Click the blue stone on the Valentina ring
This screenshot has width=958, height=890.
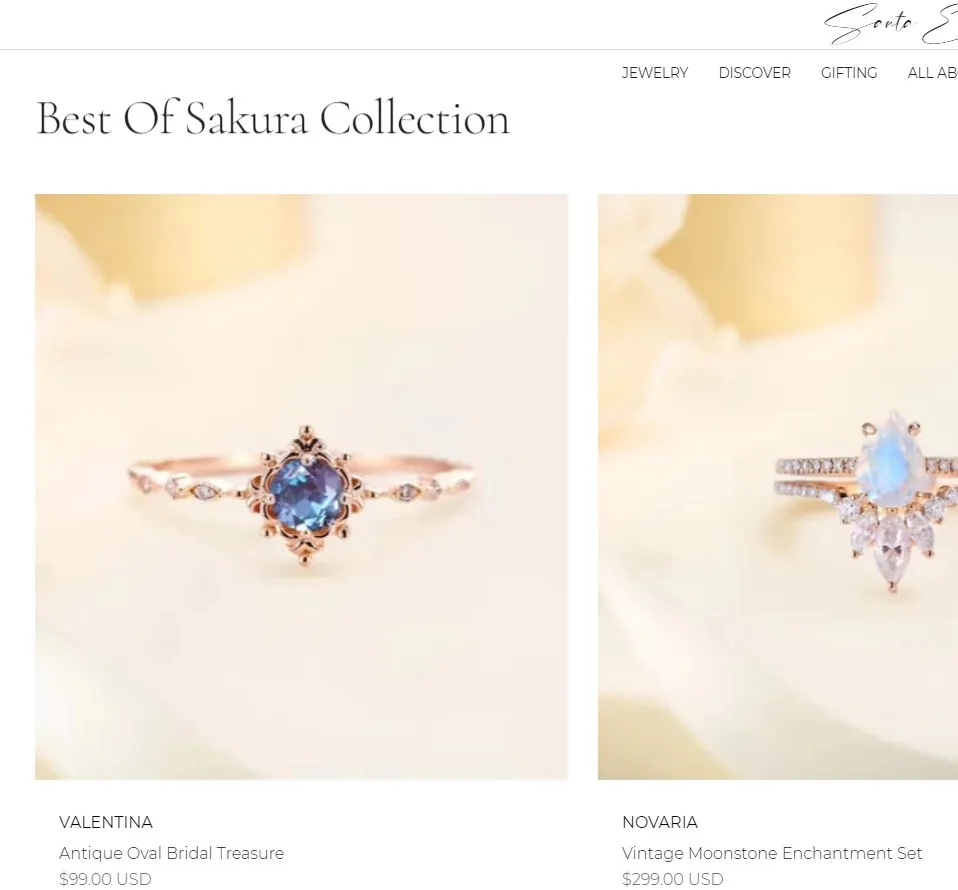302,491
